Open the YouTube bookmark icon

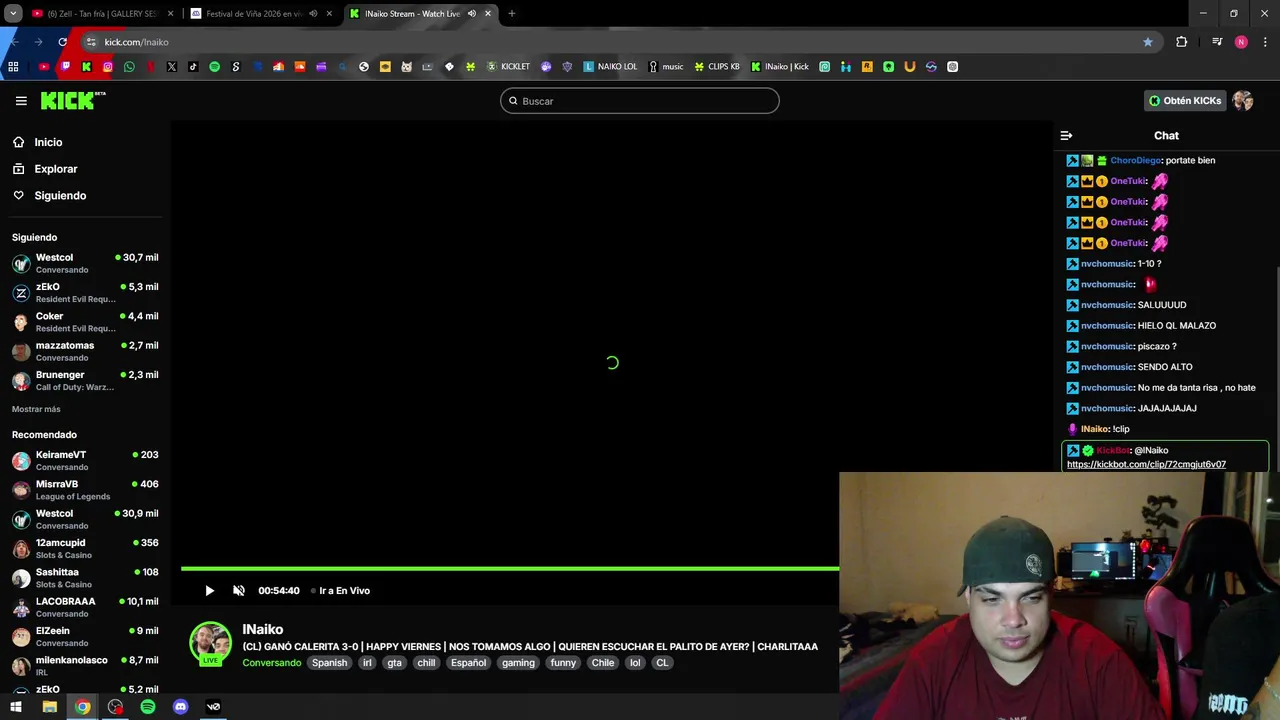coord(44,67)
